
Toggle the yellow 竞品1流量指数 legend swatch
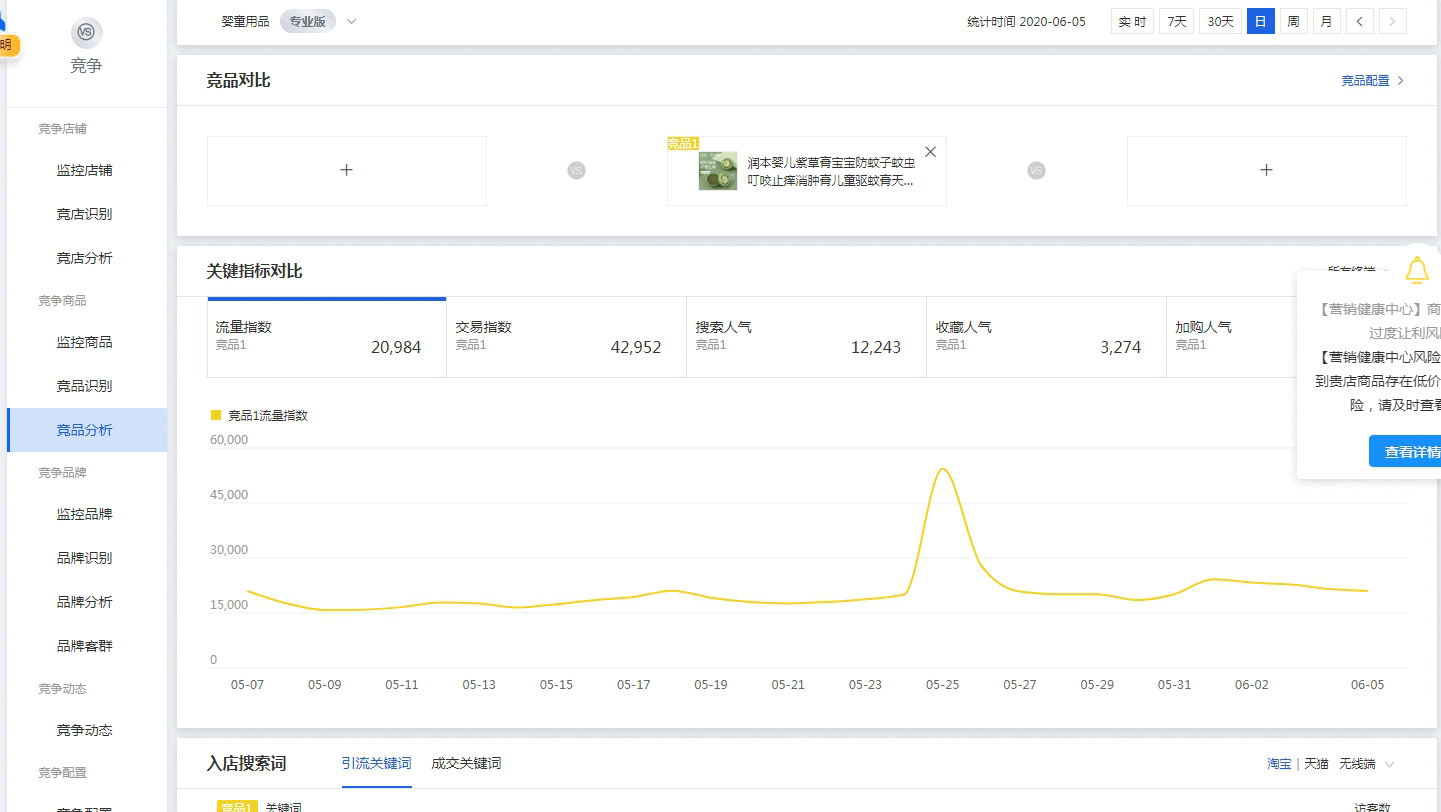215,415
